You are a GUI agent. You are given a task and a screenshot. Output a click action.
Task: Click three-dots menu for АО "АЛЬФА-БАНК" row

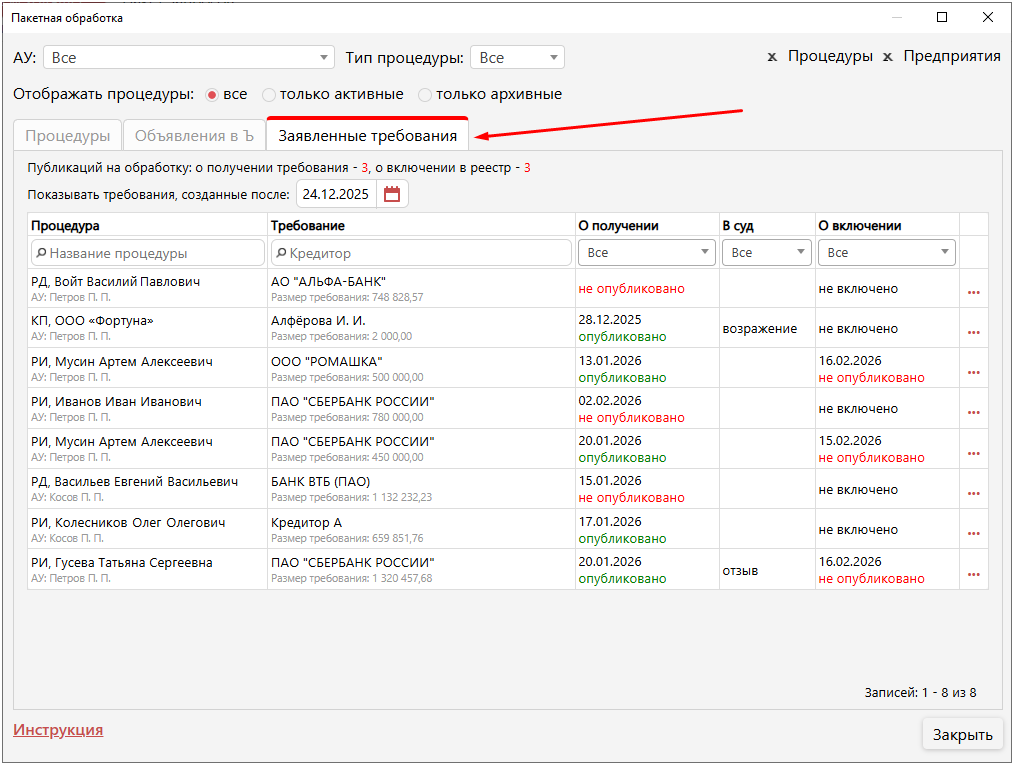973,292
